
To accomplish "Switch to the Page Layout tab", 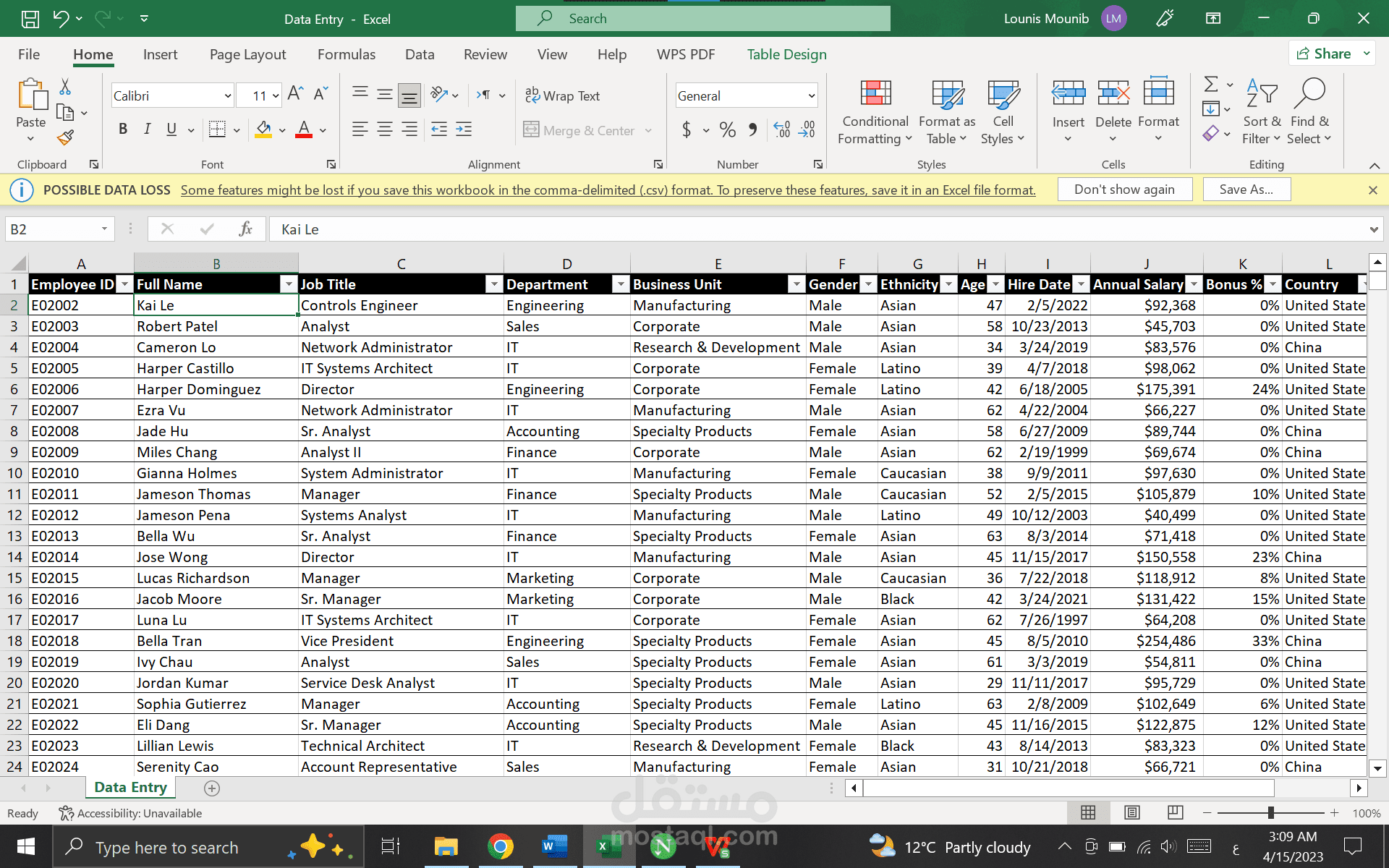I will [x=247, y=54].
